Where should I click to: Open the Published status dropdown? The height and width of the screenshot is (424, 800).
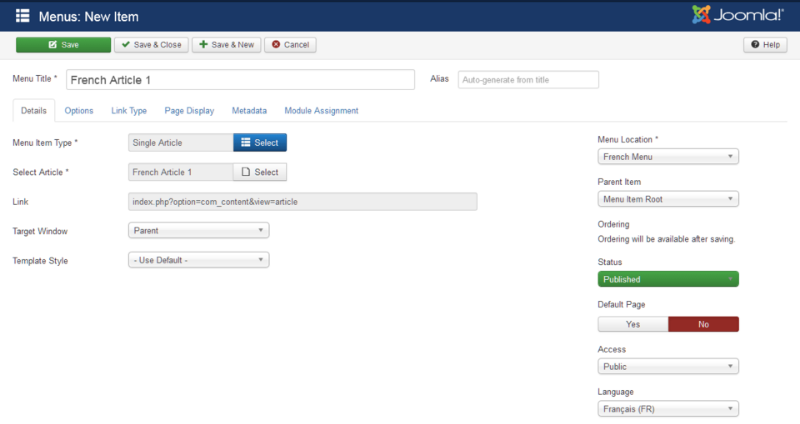(x=668, y=279)
